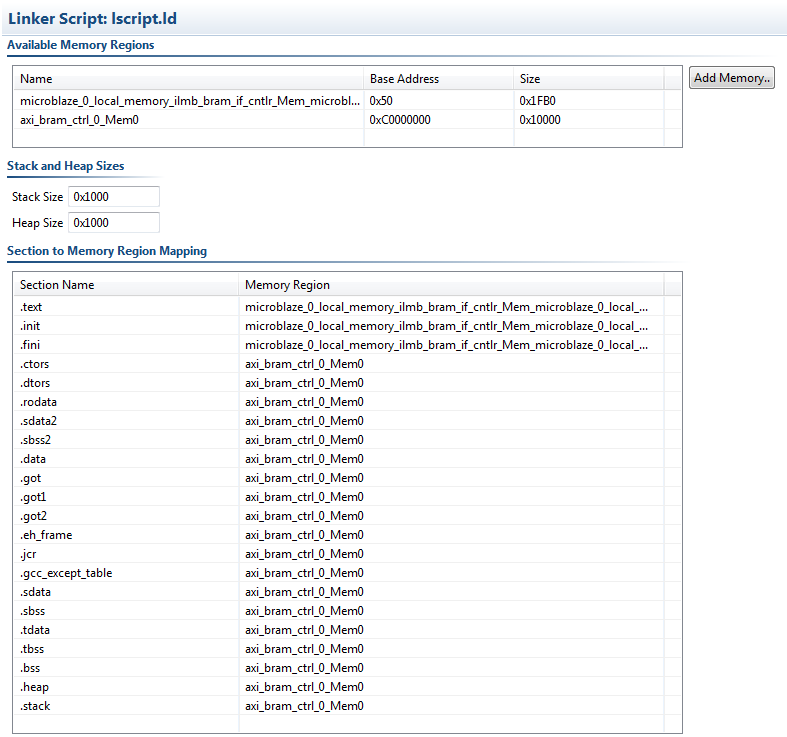Click the Add Memory button

pyautogui.click(x=731, y=78)
